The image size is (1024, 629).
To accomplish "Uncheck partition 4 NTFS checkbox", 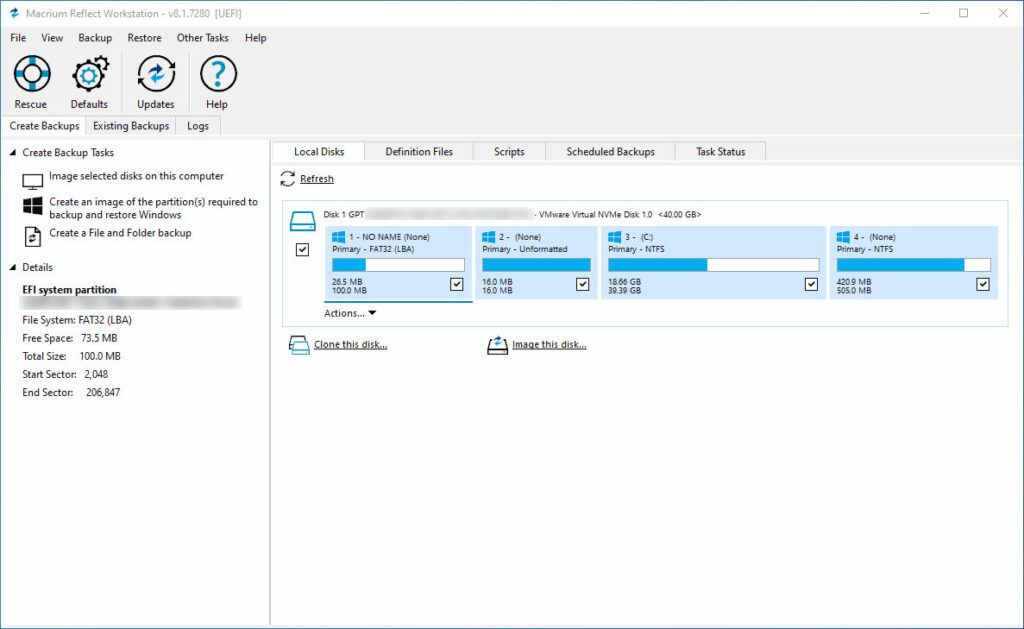I will (x=983, y=284).
